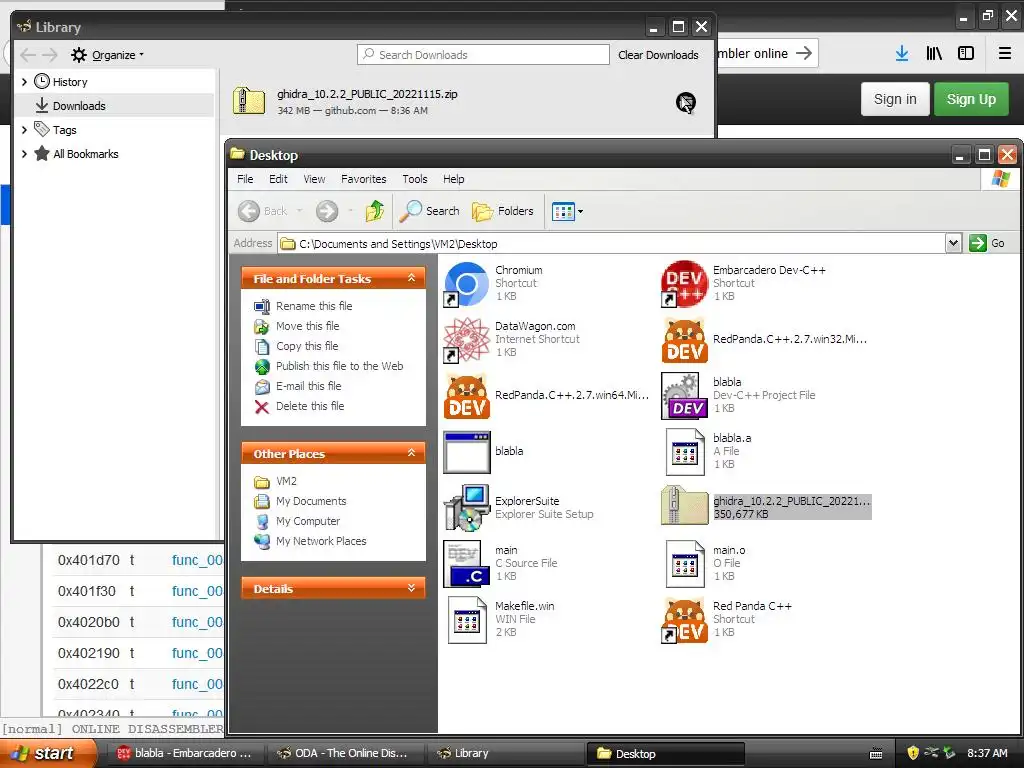Click the browser Downloads arrow icon
The height and width of the screenshot is (768, 1024).
tap(902, 54)
